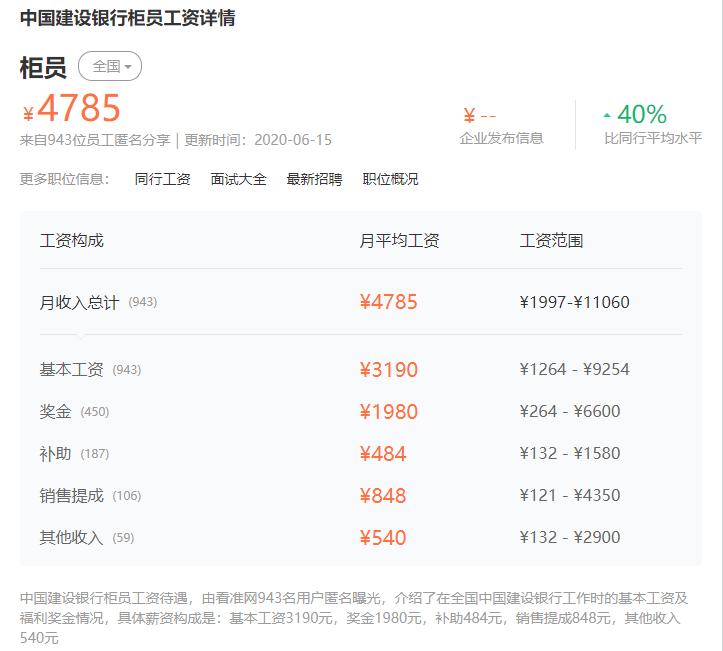The height and width of the screenshot is (651, 723).
Task: Click the ¥132 - ¥1580 range
Action: 570,453
